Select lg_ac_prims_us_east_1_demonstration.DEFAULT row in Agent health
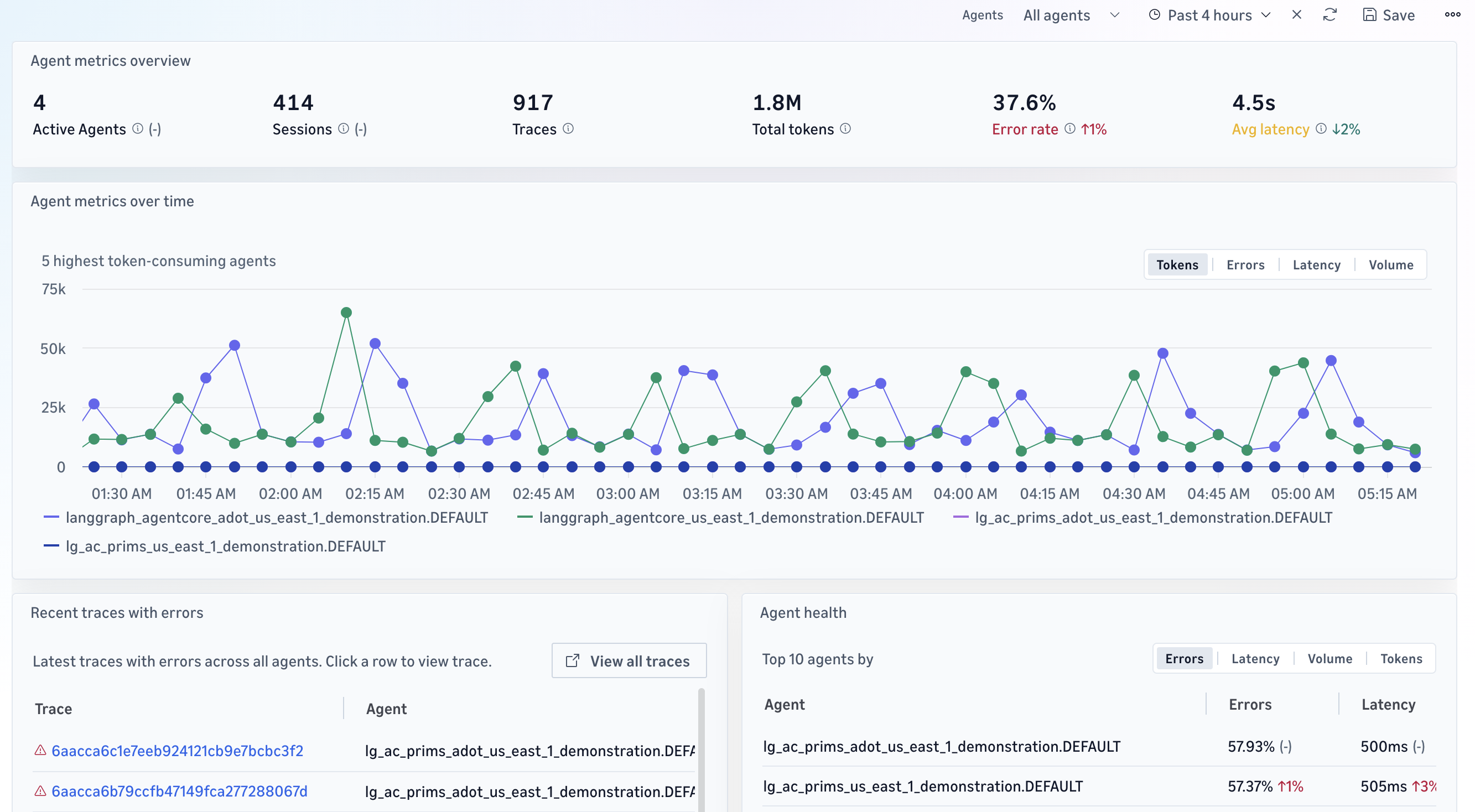The width and height of the screenshot is (1475, 812). [1099, 787]
